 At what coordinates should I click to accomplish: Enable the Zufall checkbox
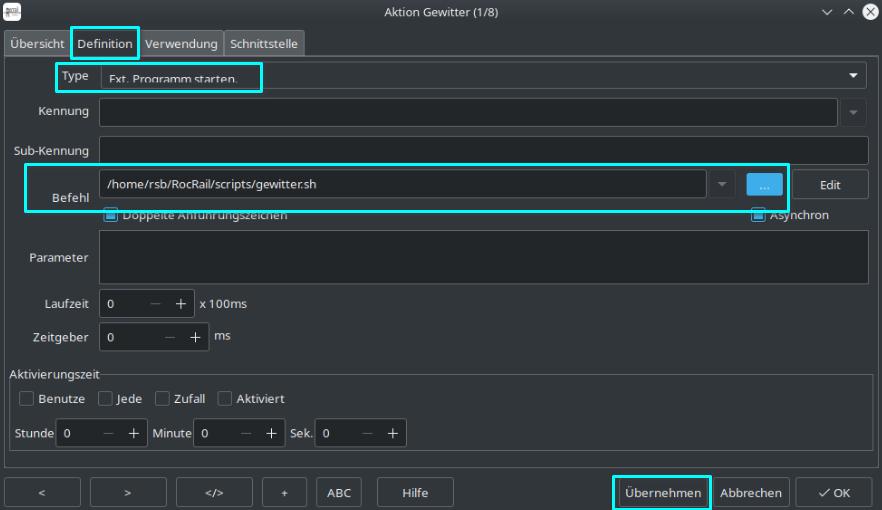coord(163,399)
